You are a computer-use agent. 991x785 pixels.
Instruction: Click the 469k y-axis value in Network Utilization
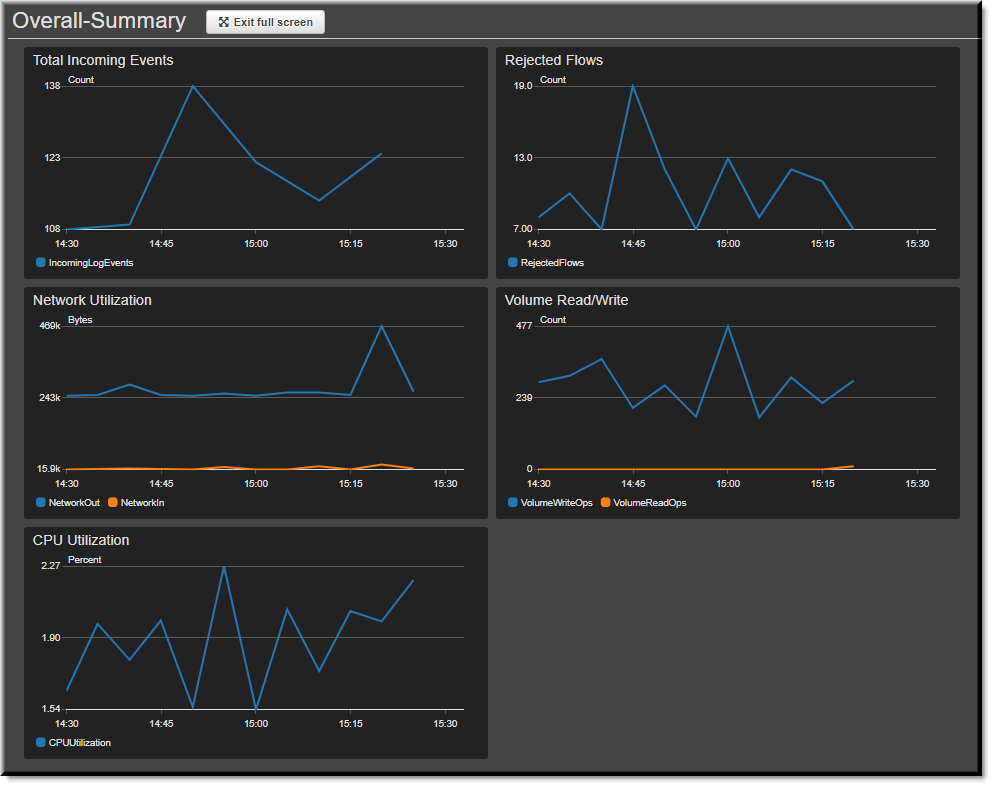50,326
